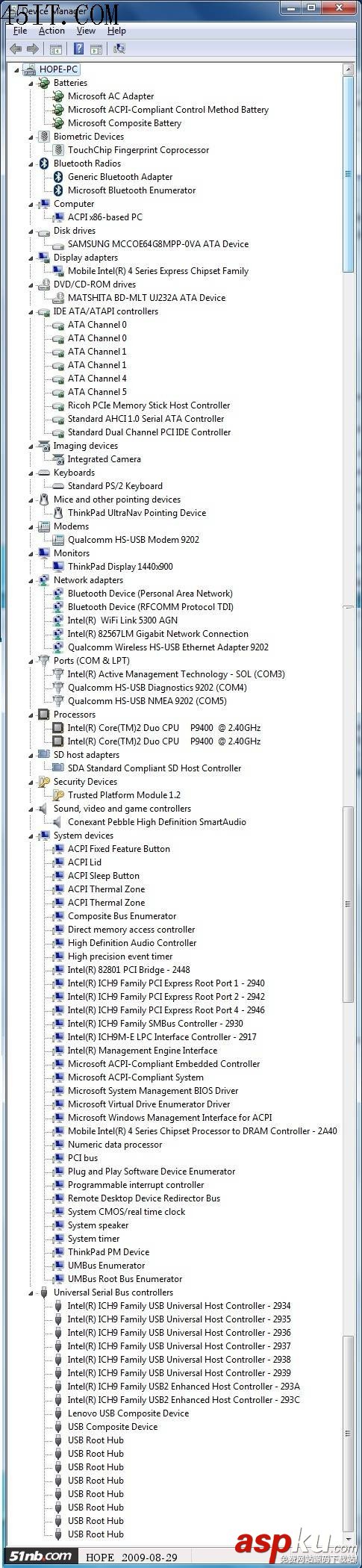Collapse Universal Serial Bus controllers category

tap(31, 1293)
